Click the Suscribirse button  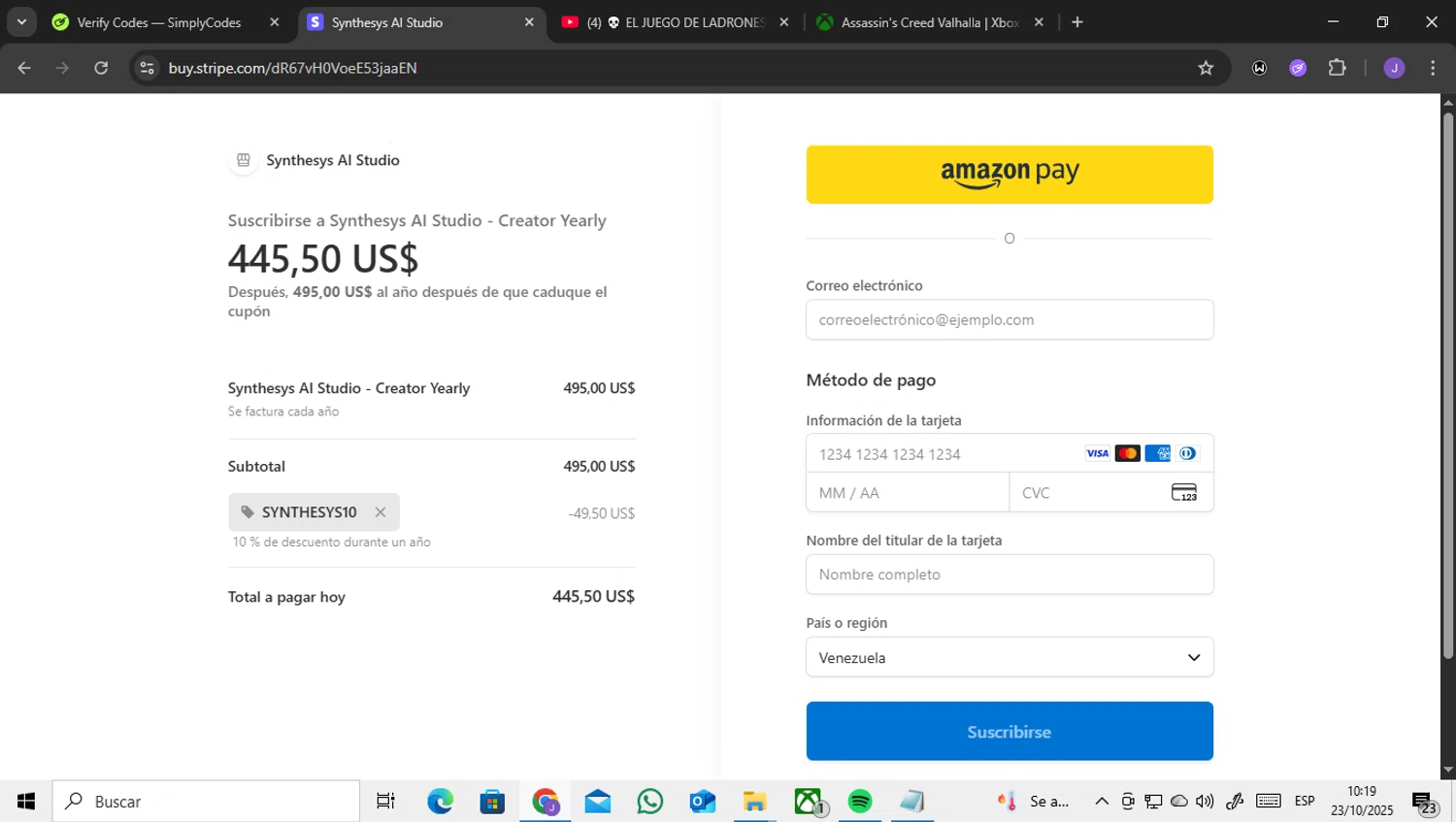point(1009,731)
